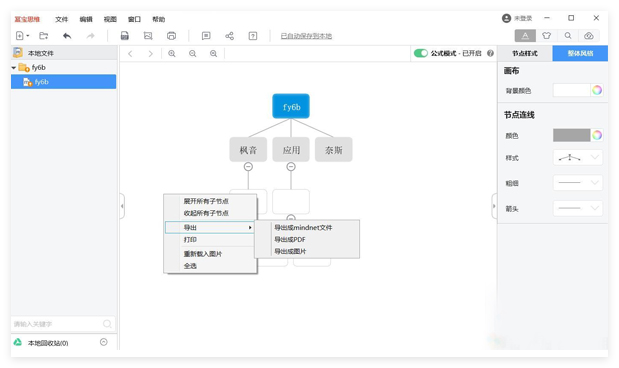Pick connection line gray color swatch

571,135
